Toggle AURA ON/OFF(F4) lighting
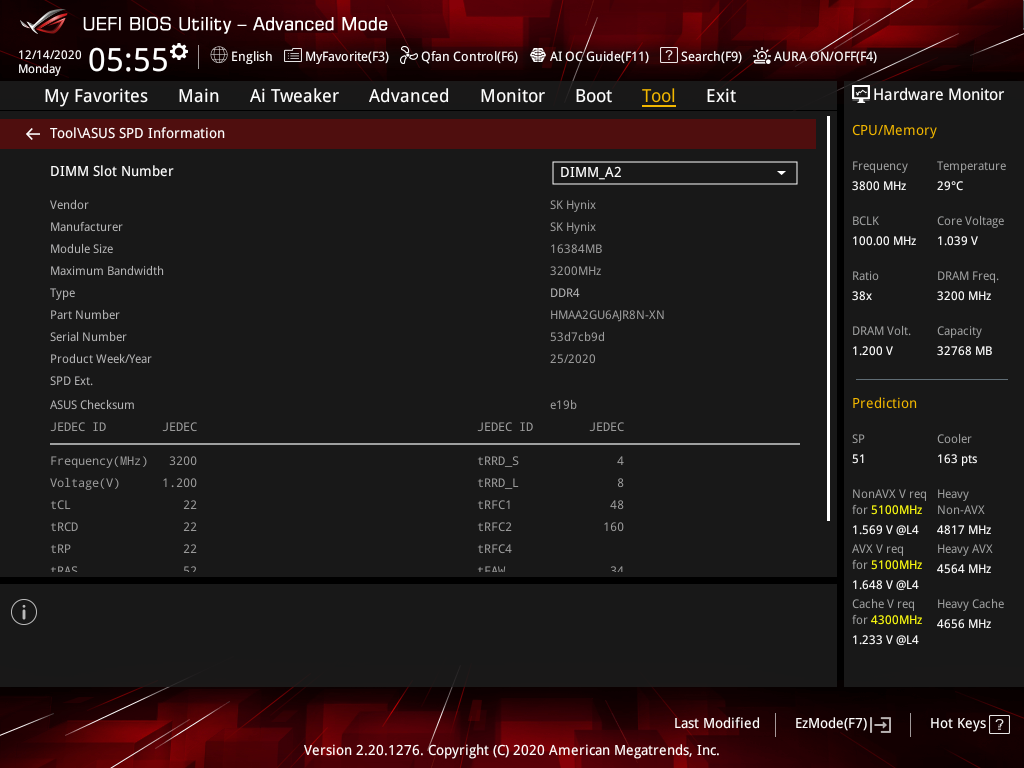 pos(815,56)
